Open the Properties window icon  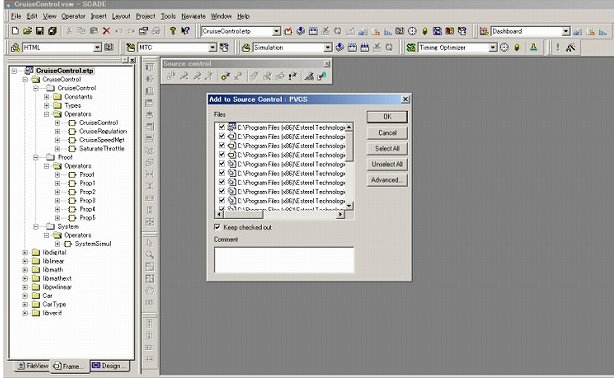pyautogui.click(x=143, y=31)
